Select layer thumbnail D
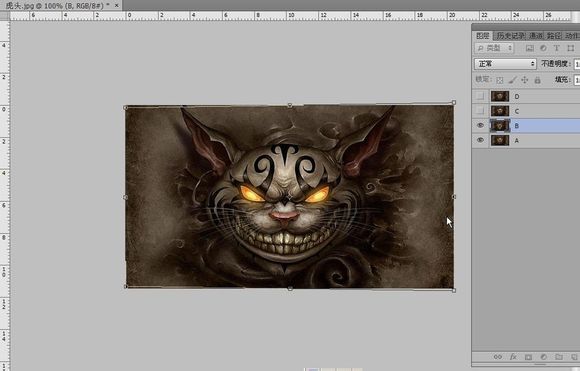This screenshot has height=371, width=580. coord(500,96)
